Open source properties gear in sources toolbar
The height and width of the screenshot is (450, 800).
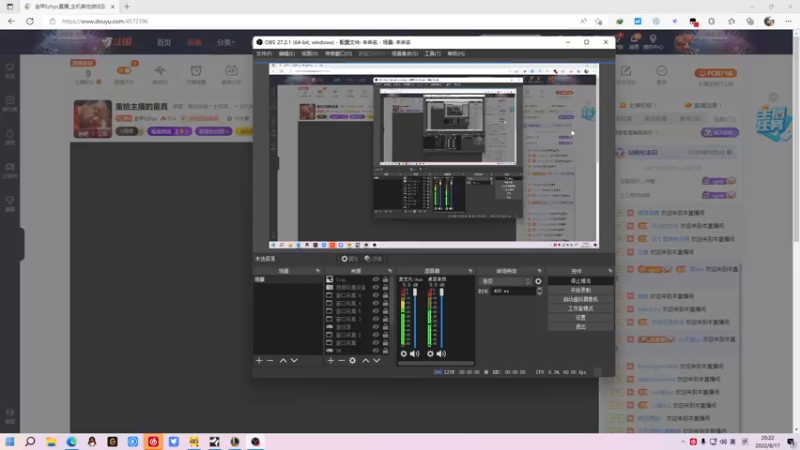[353, 361]
